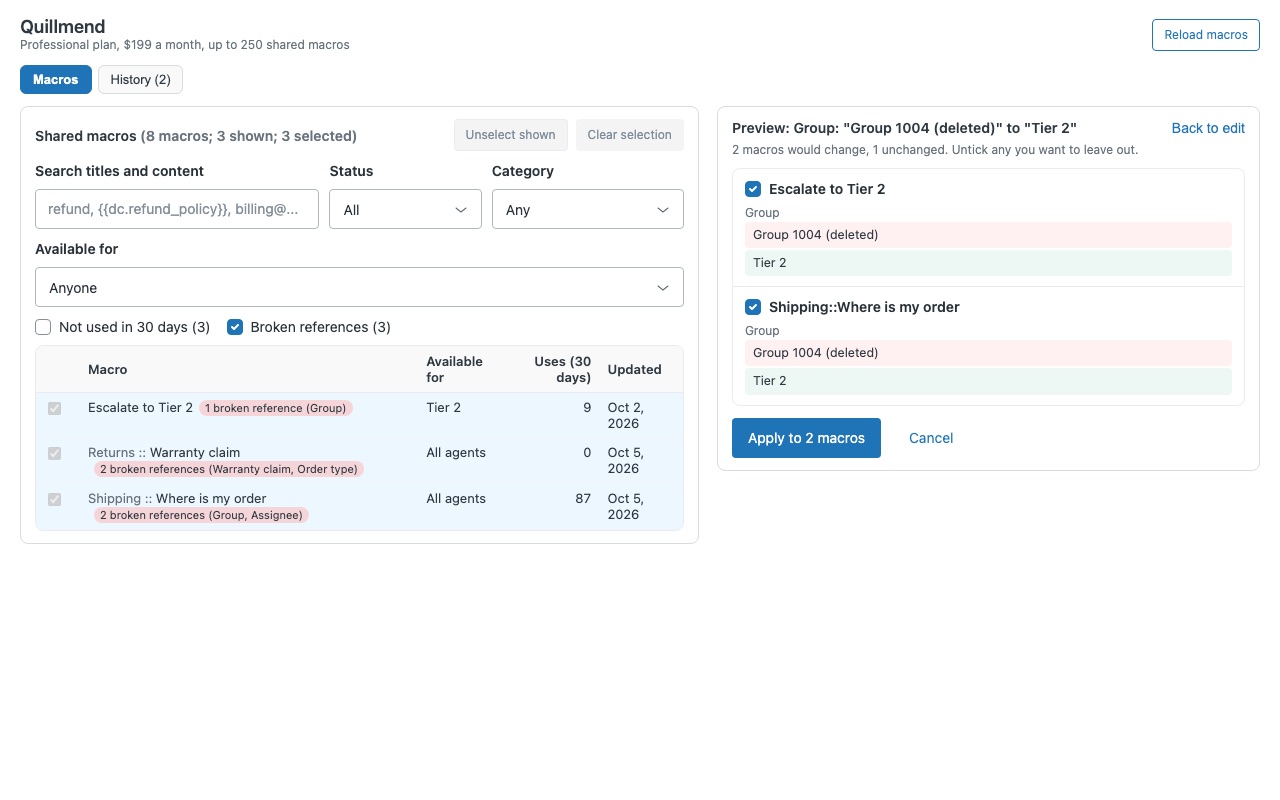This screenshot has width=1280, height=800.
Task: Go Back to edit
Action: coord(1208,128)
